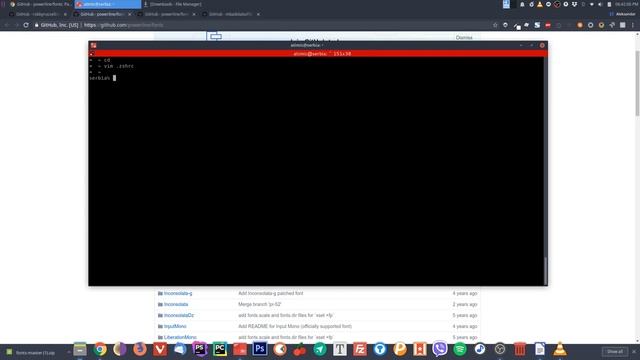Launch Photoshop from the dock

pyautogui.click(x=260, y=349)
